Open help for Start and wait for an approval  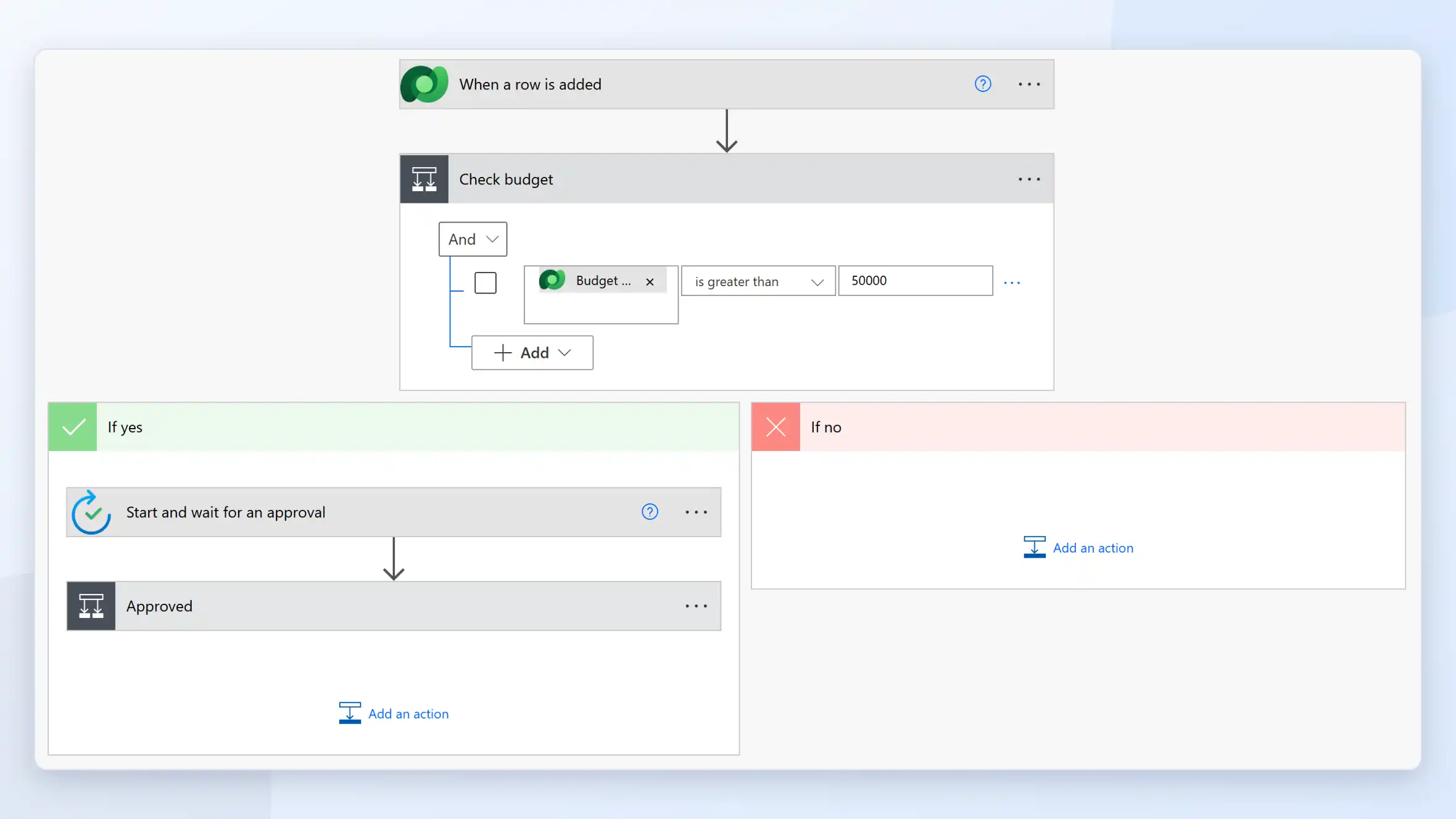650,512
